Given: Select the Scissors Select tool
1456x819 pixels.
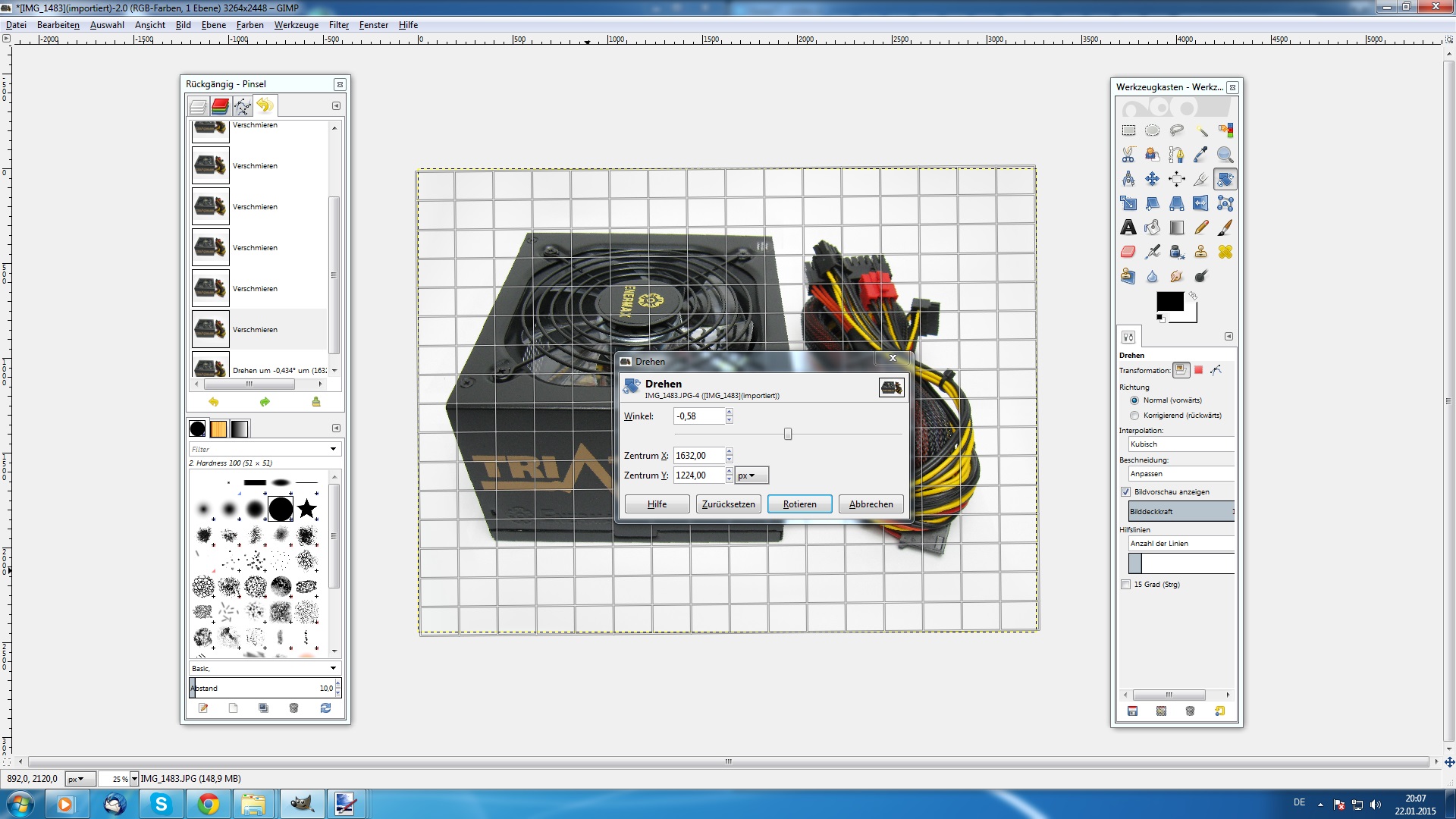Looking at the screenshot, I should [1128, 155].
